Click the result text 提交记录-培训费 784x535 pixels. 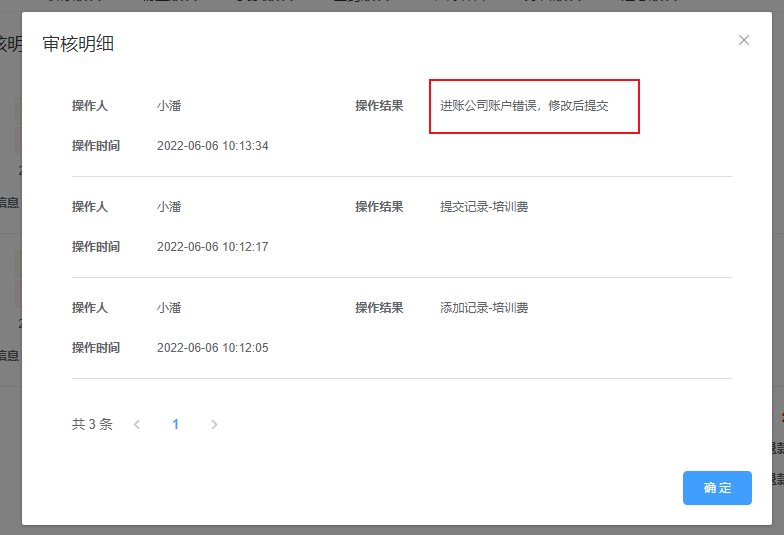pos(484,207)
